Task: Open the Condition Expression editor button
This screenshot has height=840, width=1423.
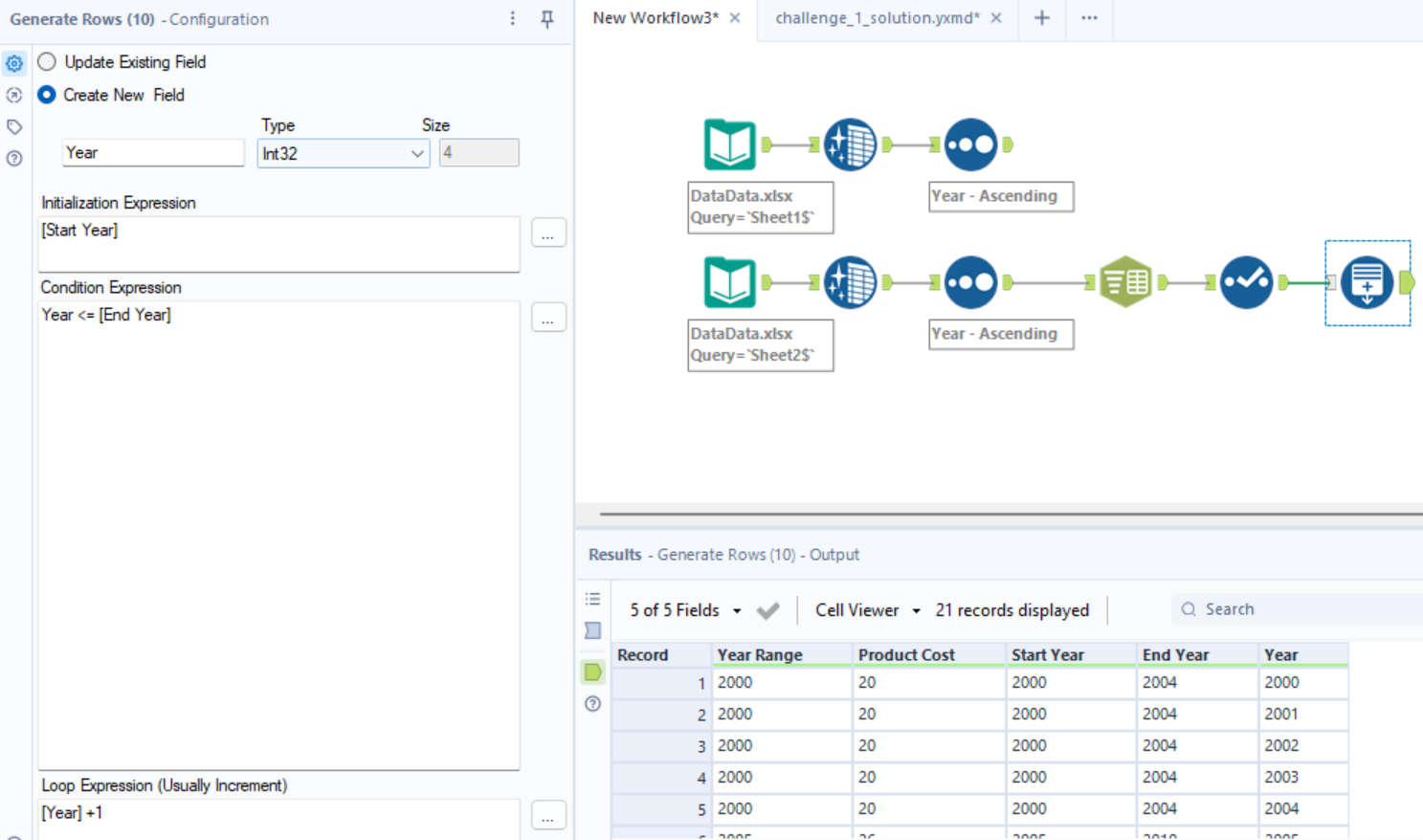Action: pos(547,318)
